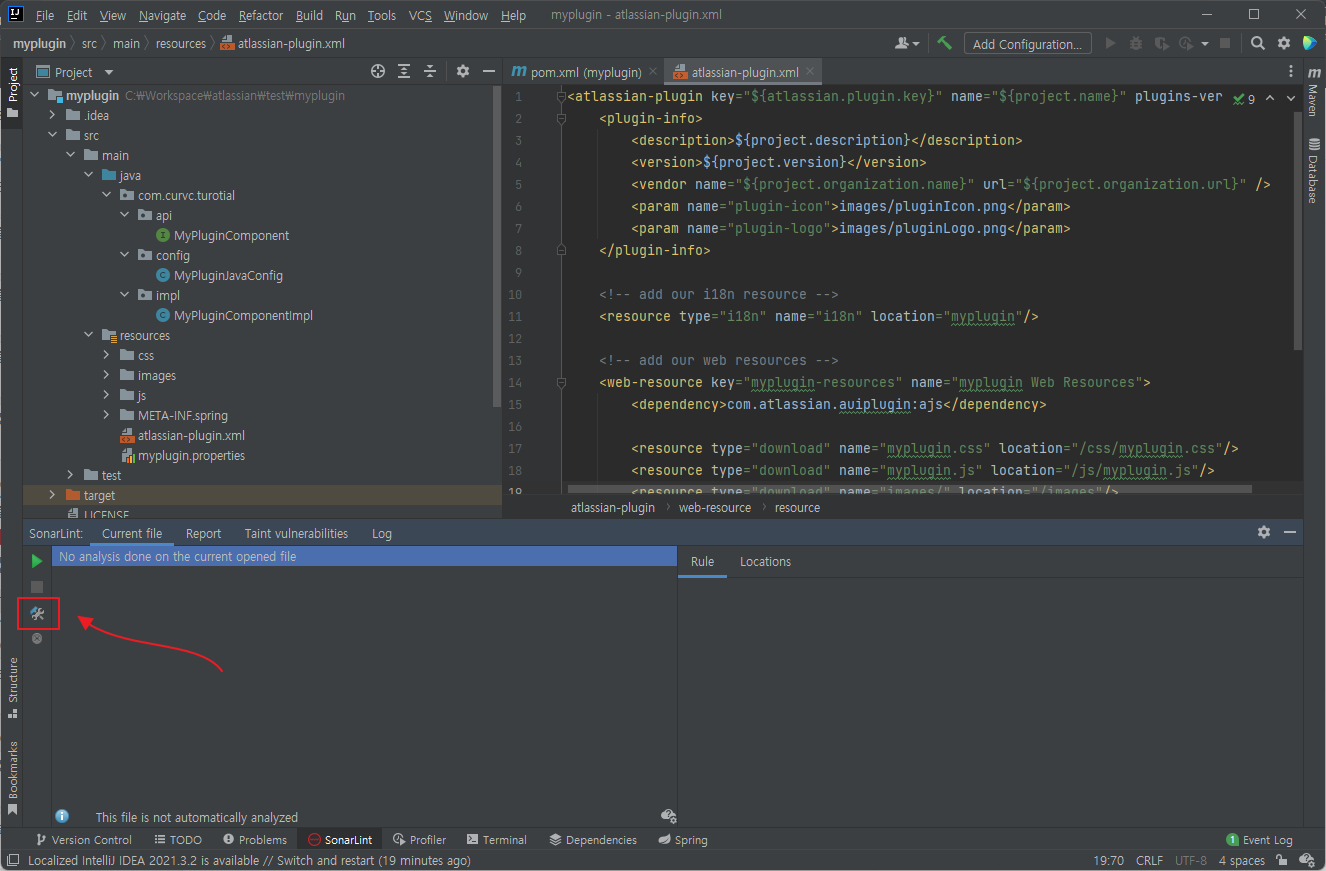
Task: Collapse the myplugin root folder
Action: click(35, 96)
